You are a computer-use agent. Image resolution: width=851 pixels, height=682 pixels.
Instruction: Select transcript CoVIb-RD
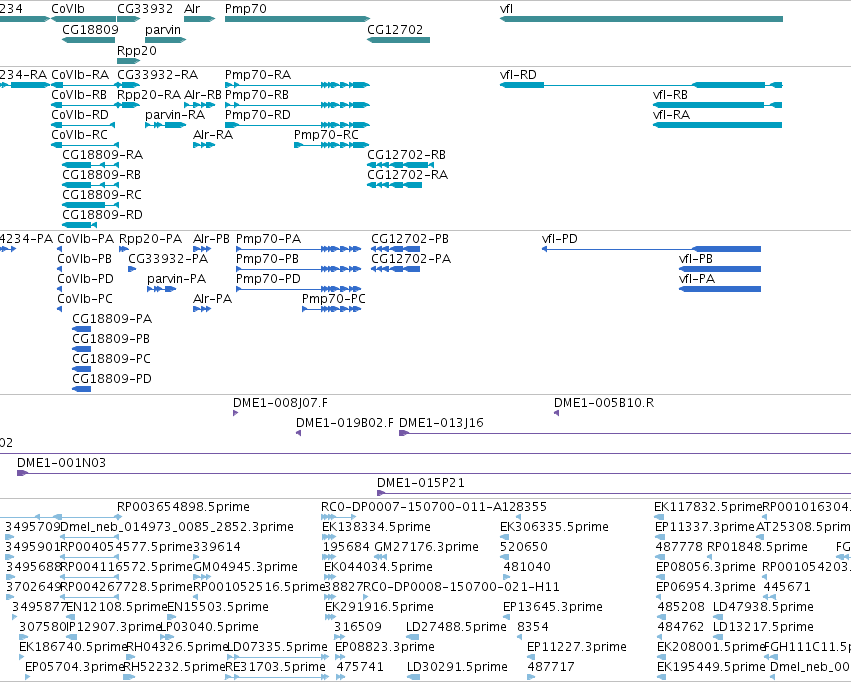85,125
